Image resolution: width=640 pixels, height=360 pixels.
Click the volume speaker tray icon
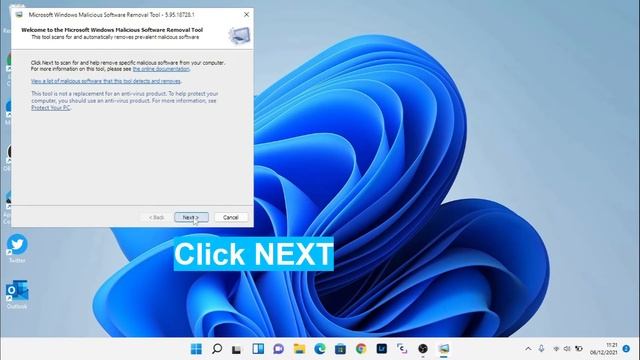tap(567, 349)
